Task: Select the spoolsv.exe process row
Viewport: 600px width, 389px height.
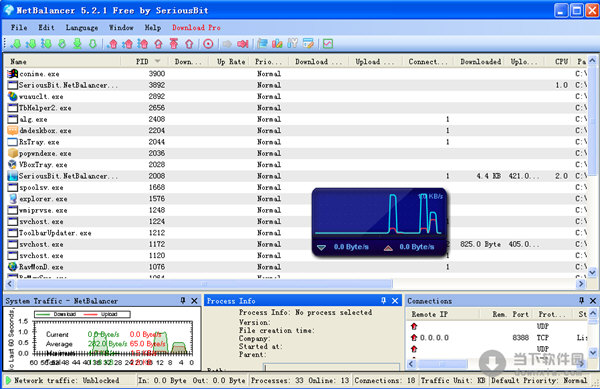Action: click(x=297, y=187)
